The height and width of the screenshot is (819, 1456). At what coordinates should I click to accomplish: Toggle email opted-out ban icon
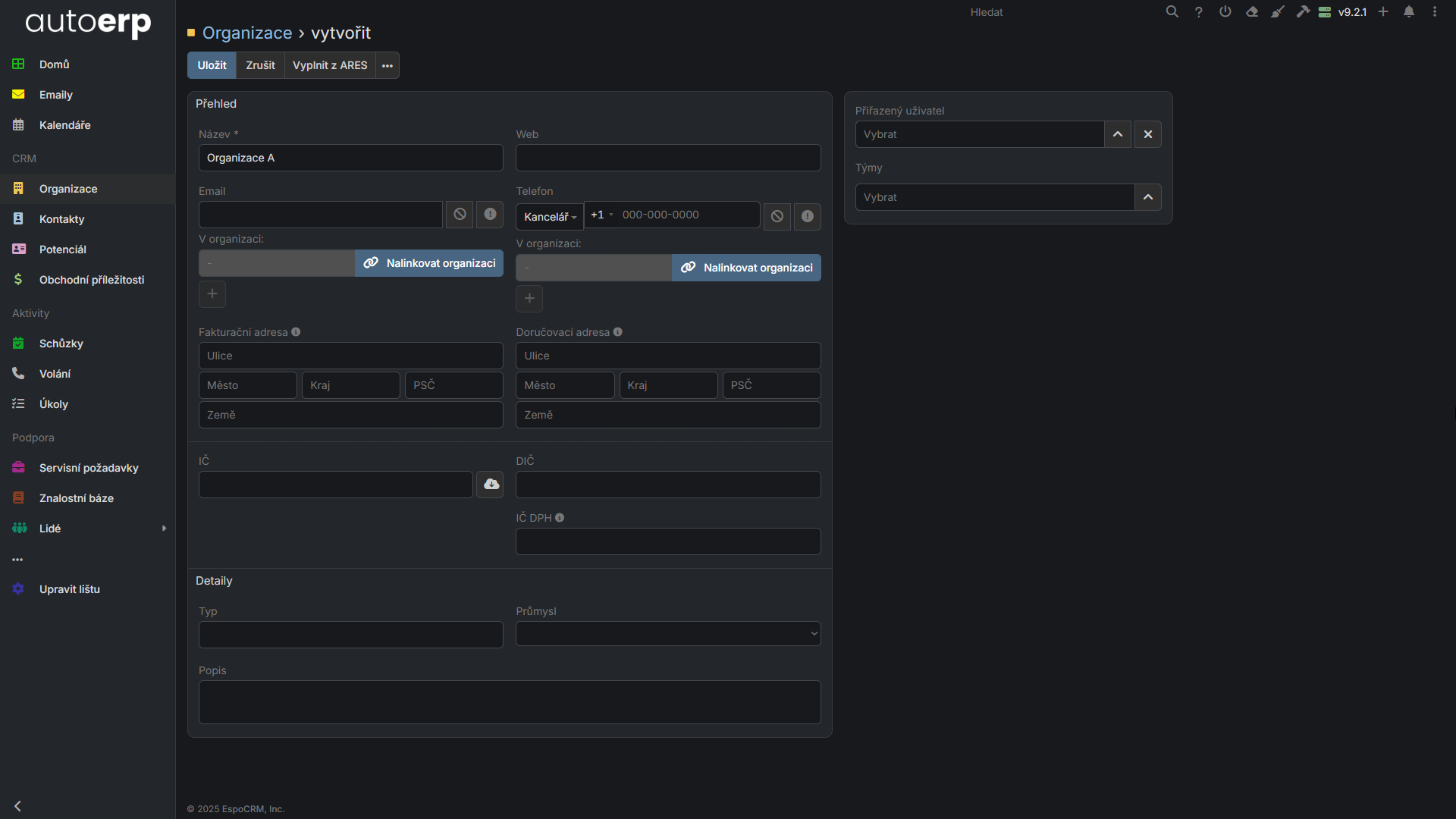pyautogui.click(x=460, y=215)
